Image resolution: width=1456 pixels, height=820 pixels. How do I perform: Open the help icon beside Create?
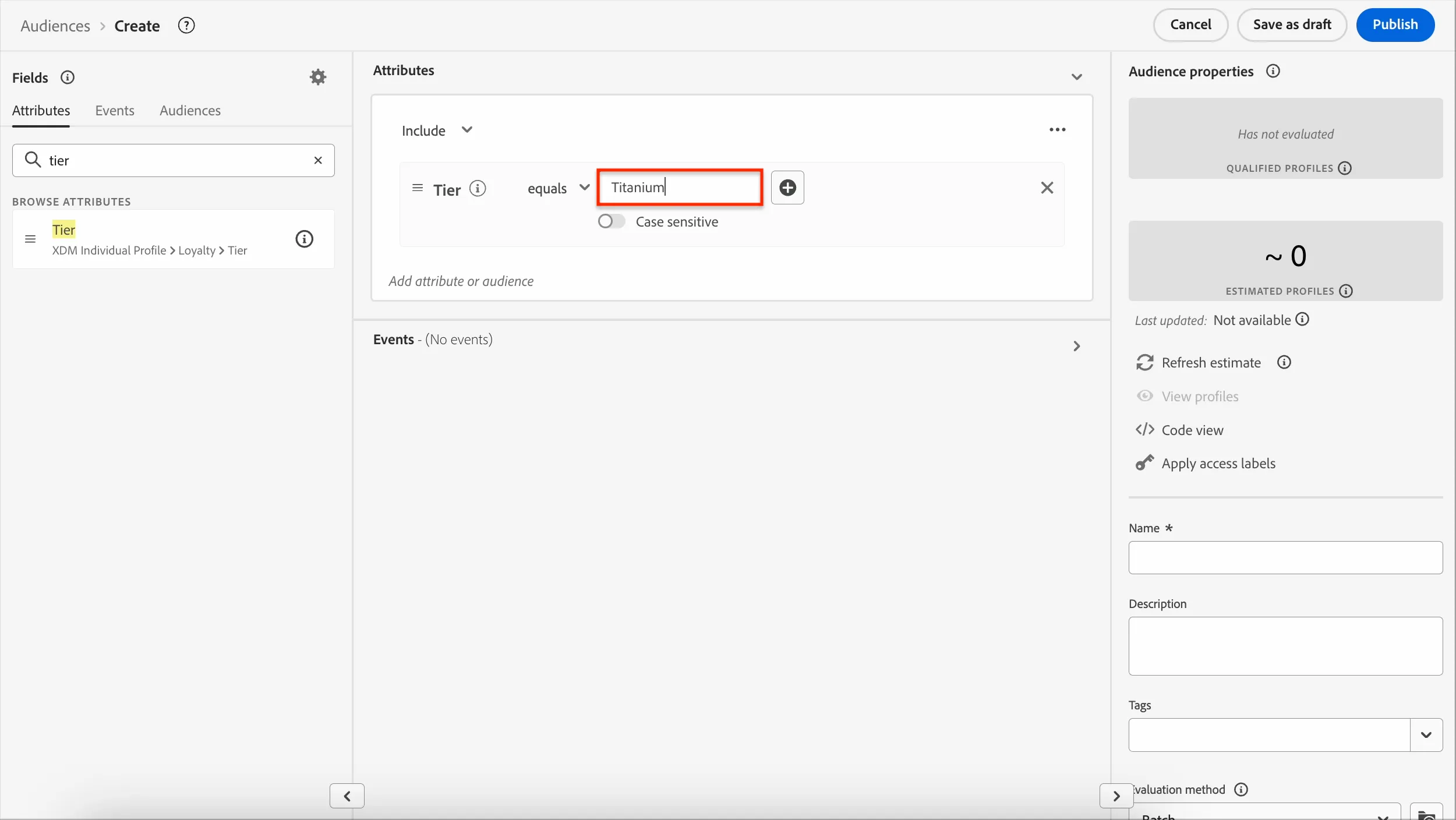click(x=186, y=26)
